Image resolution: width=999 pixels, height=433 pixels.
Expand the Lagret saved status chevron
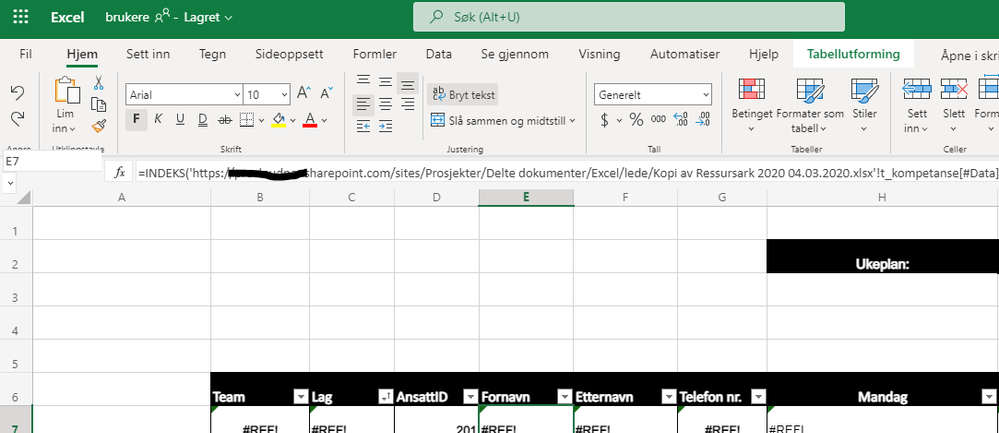coord(229,18)
